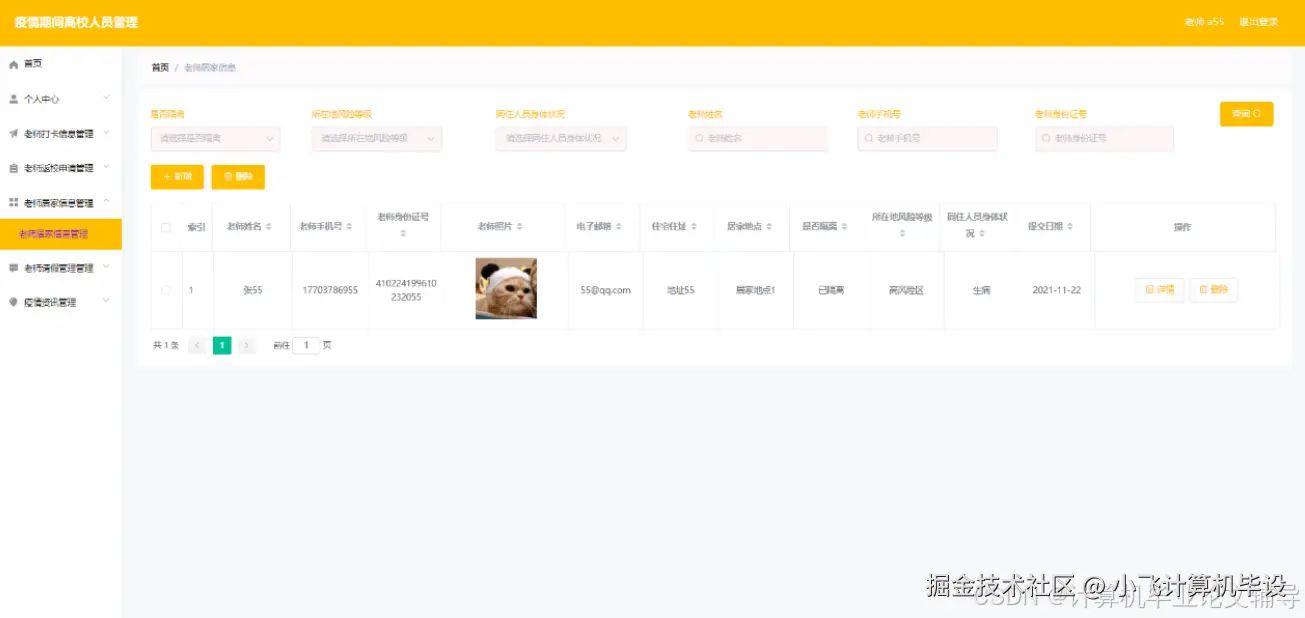Click the 生病 health status cell
This screenshot has height=618, width=1305.
tap(981, 290)
